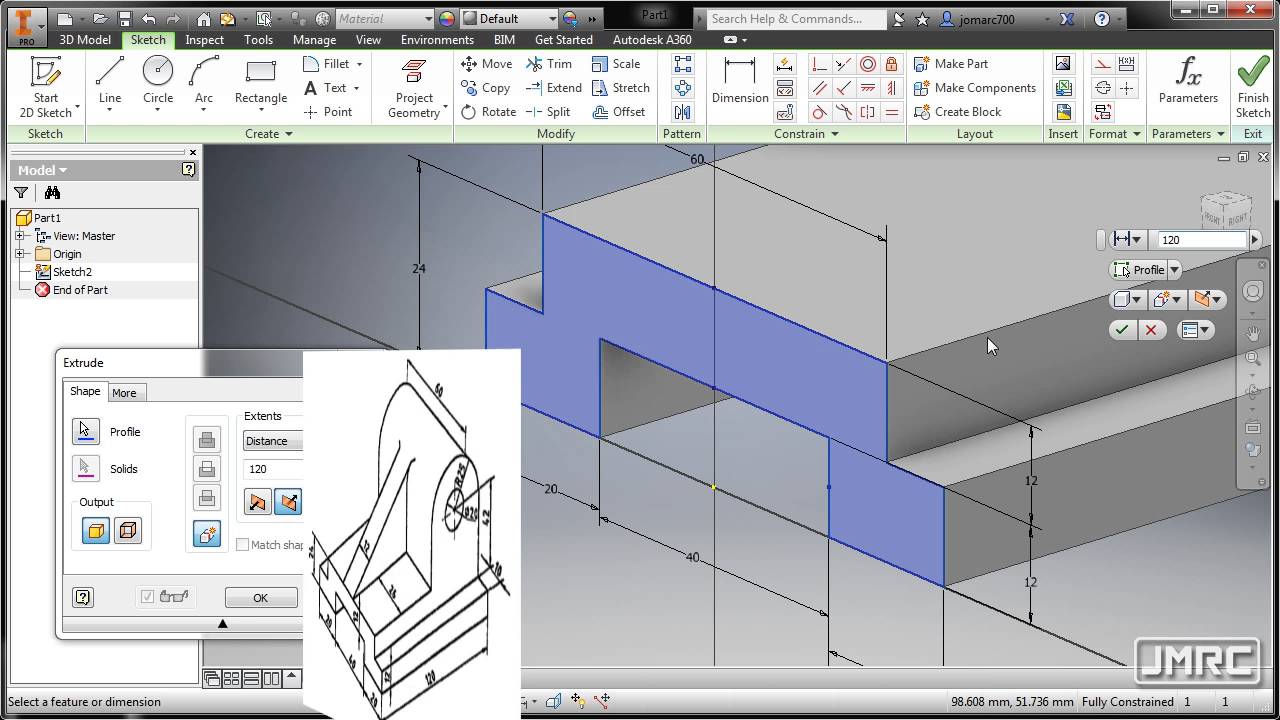Screen dimensions: 1280x720
Task: Open the Extents Distance dropdown
Action: [x=273, y=441]
